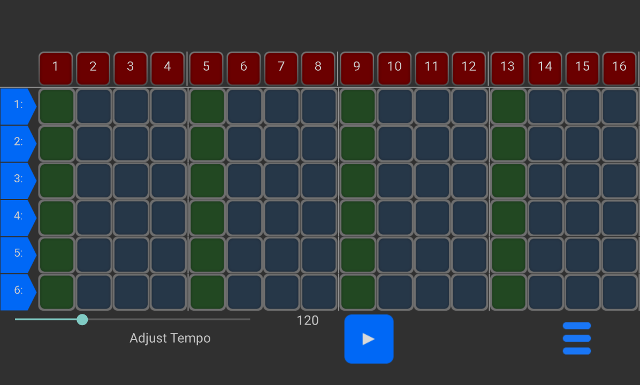
Task: Open track 5 label arrow
Action: [x=18, y=255]
